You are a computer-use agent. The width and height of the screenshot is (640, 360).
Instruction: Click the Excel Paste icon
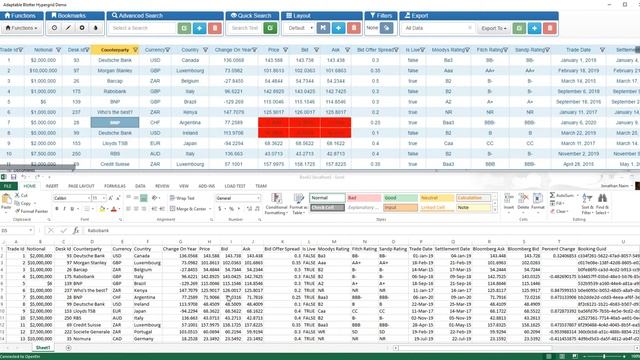[x=6, y=199]
